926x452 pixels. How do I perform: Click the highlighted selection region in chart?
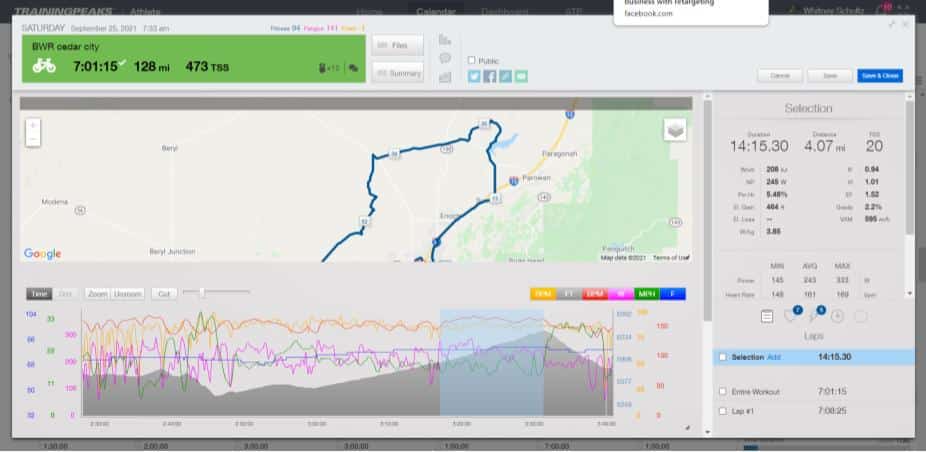(491, 362)
